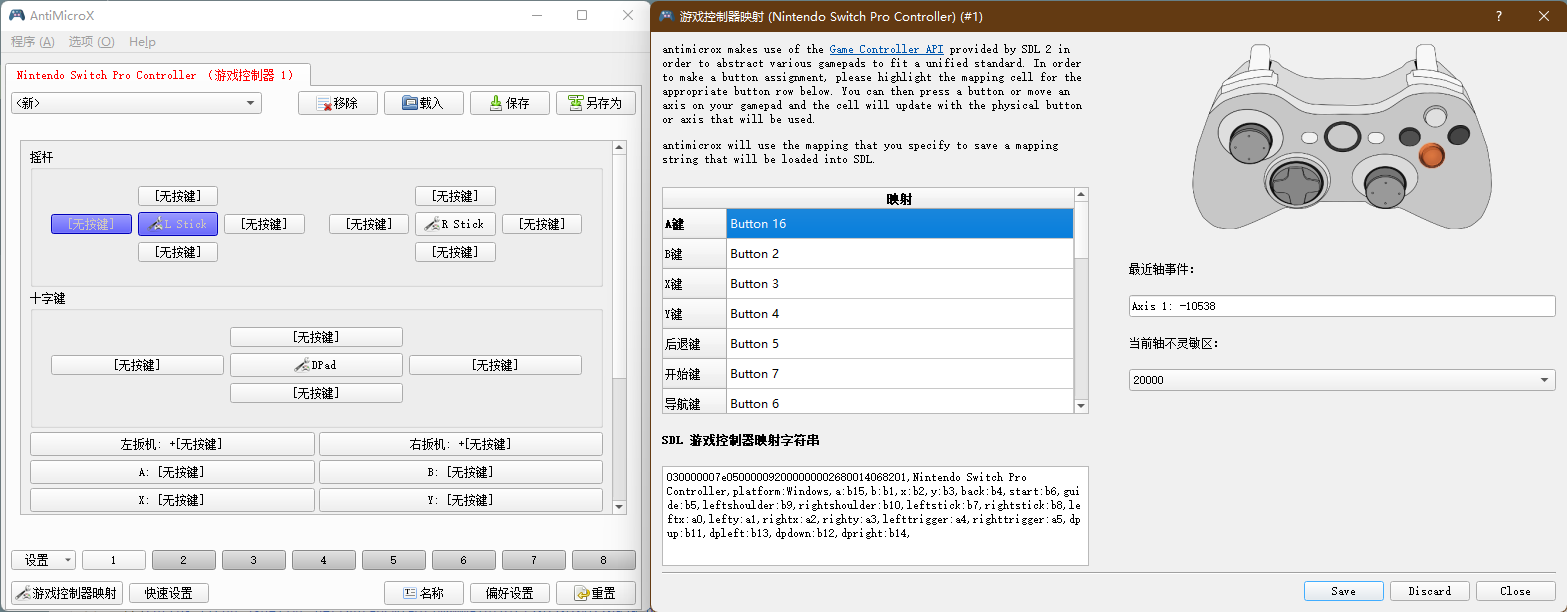Click the mapping table's scroll down arrow
This screenshot has width=1567, height=612.
point(1081,405)
